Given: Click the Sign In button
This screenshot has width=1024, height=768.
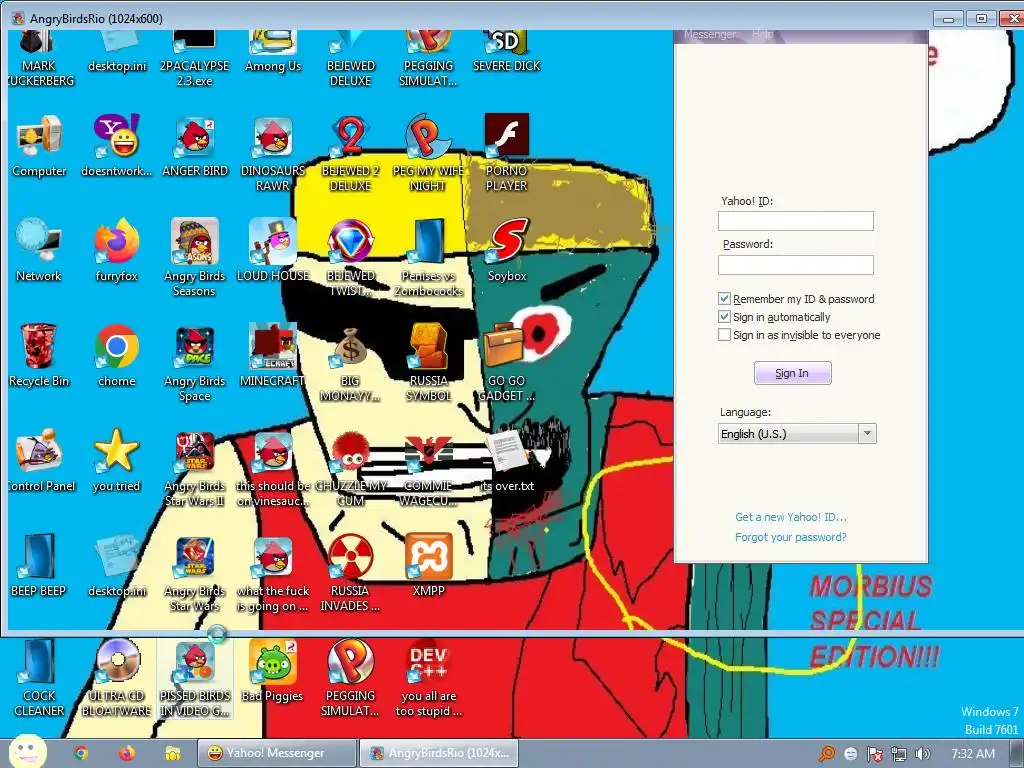Looking at the screenshot, I should tap(792, 373).
